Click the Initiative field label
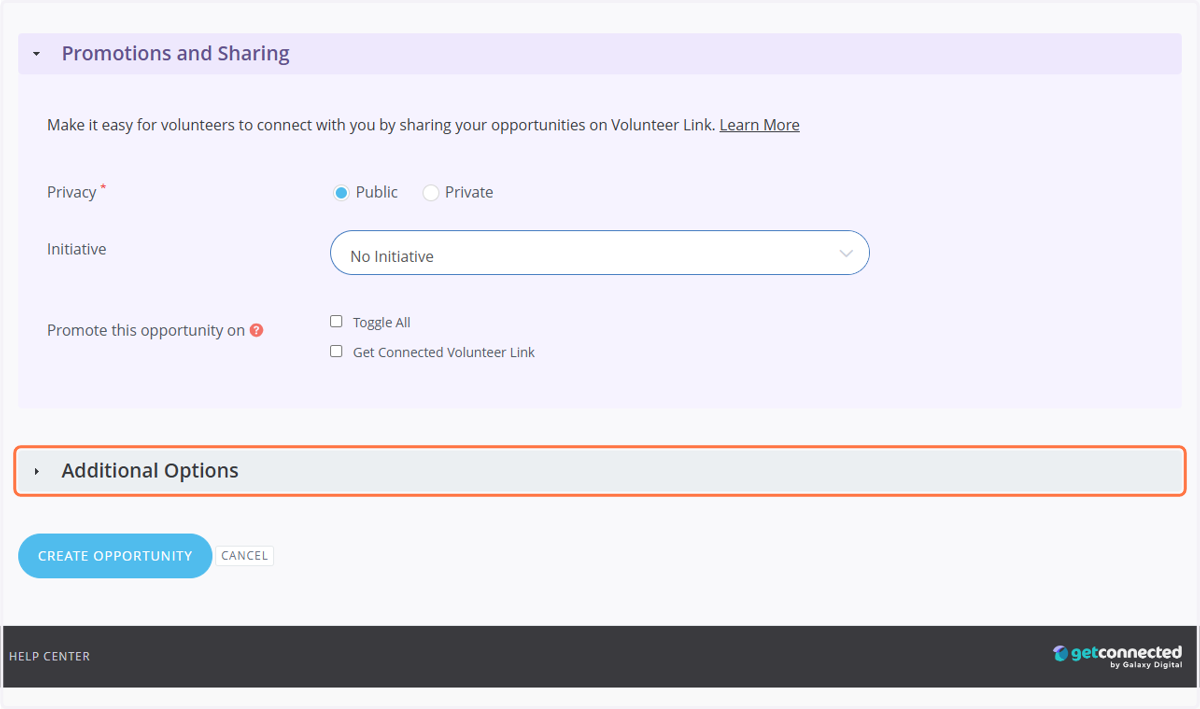 [x=76, y=249]
